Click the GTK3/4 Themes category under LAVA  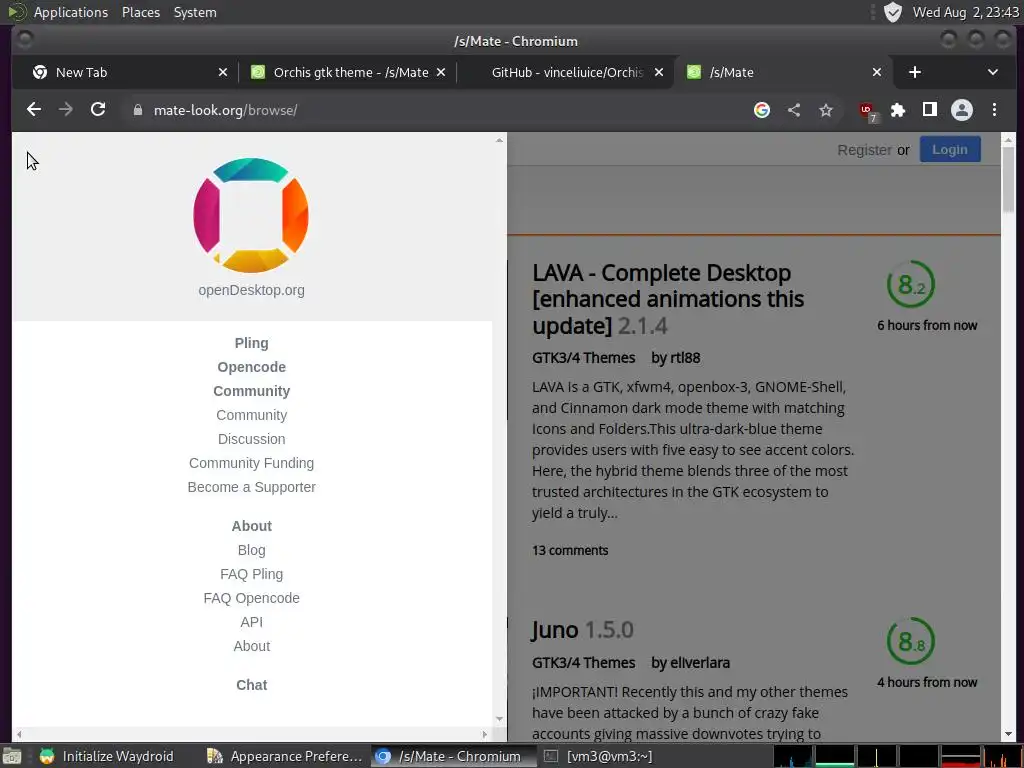[583, 358]
